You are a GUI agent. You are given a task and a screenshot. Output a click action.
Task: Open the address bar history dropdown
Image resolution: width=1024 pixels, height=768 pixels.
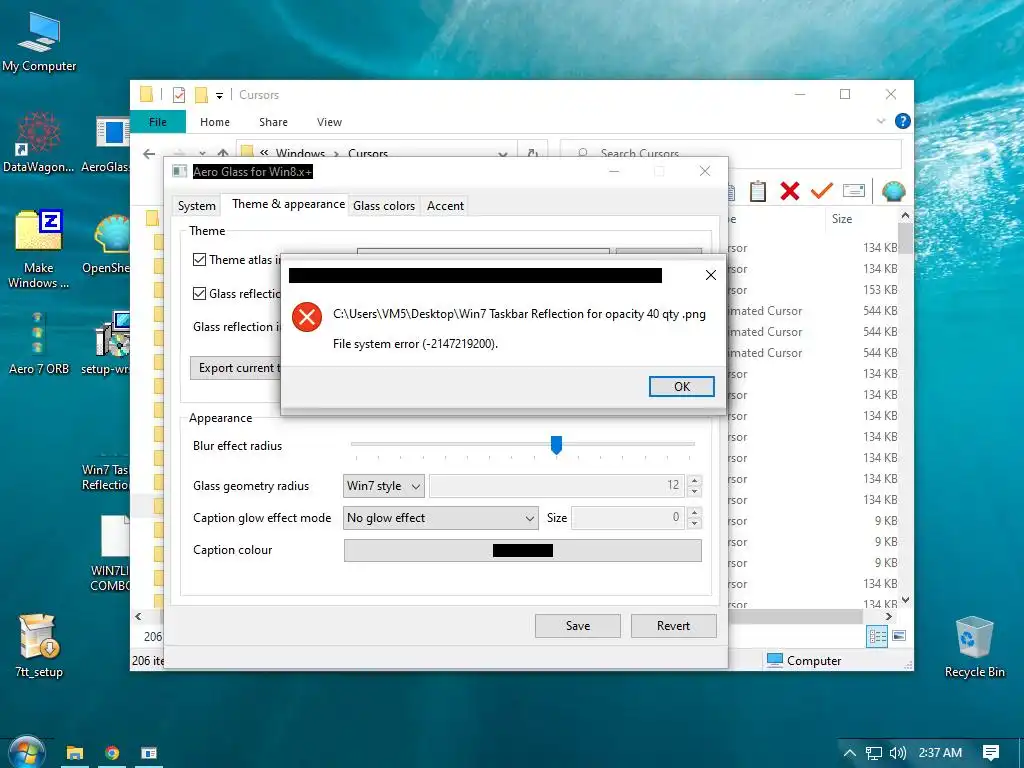point(503,155)
